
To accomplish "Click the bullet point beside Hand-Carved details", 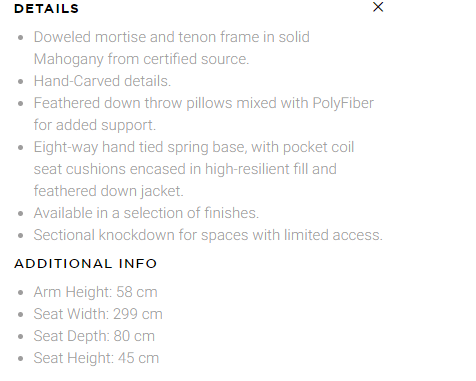I will click(x=21, y=82).
